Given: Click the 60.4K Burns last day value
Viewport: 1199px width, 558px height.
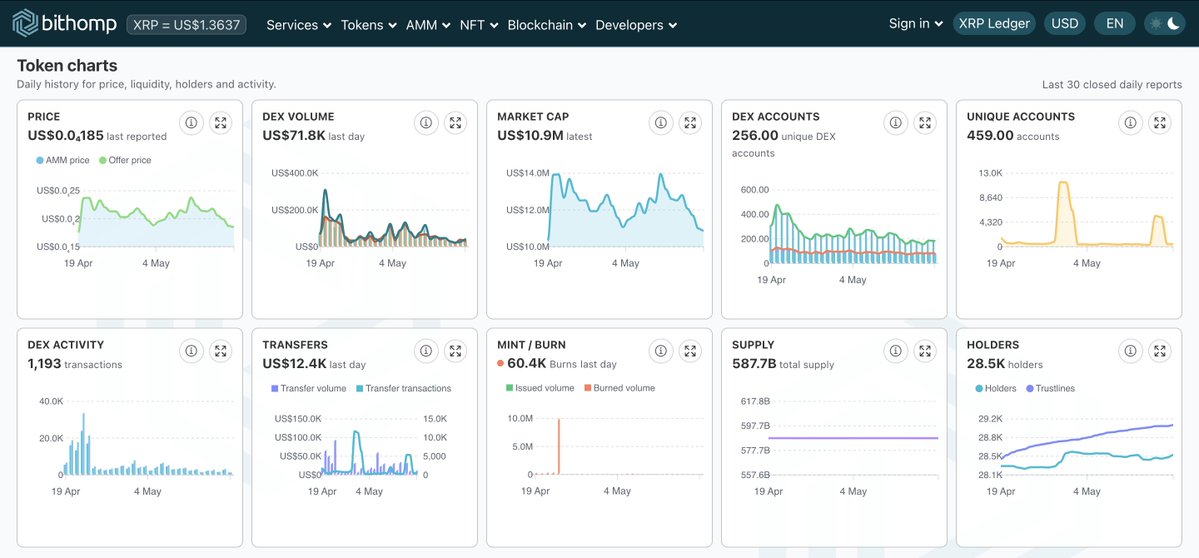Looking at the screenshot, I should [x=527, y=364].
